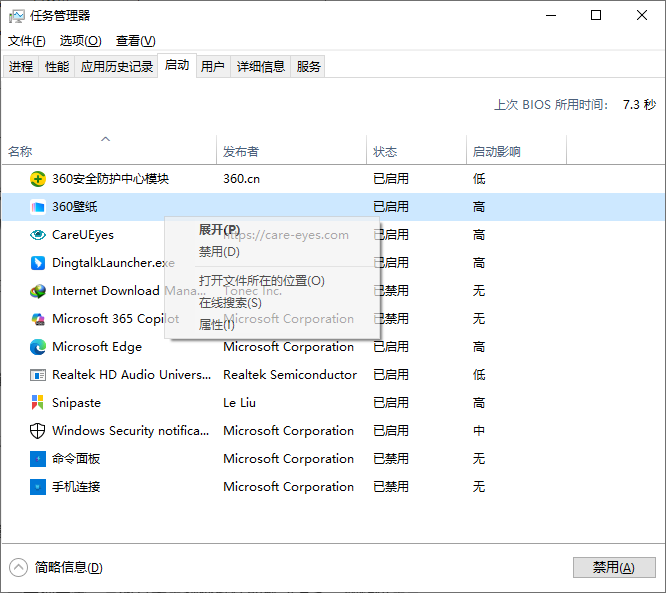Minimize the Task Manager window
The image size is (666, 593).
(551, 16)
